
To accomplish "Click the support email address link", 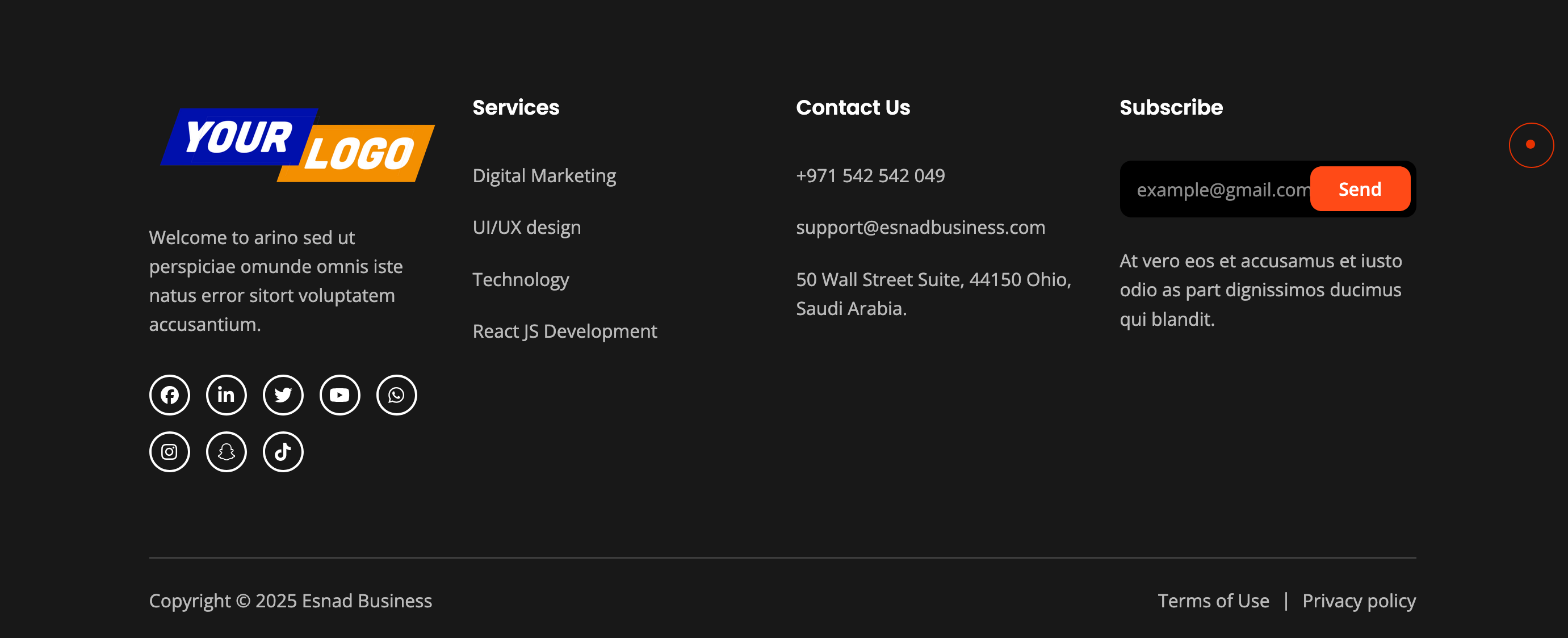I will point(920,228).
